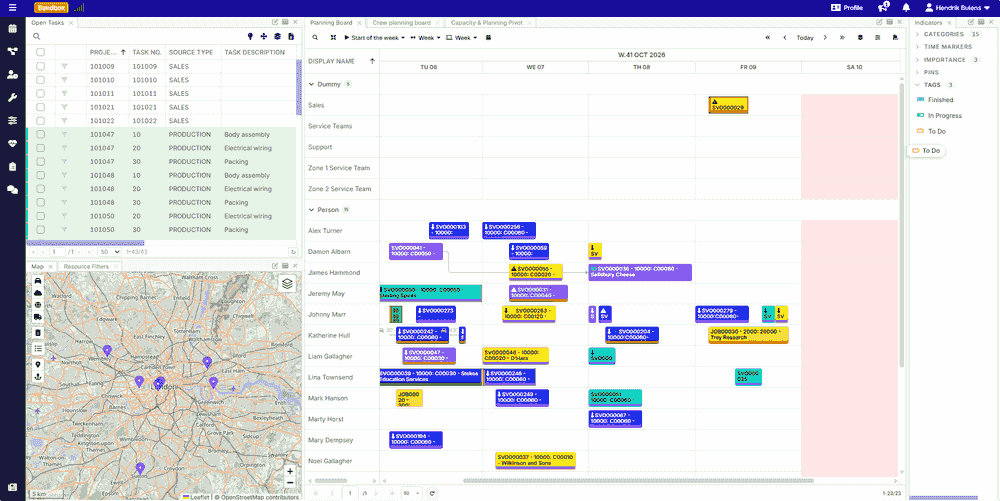Open the wrench tools sidebar icon

tap(13, 98)
